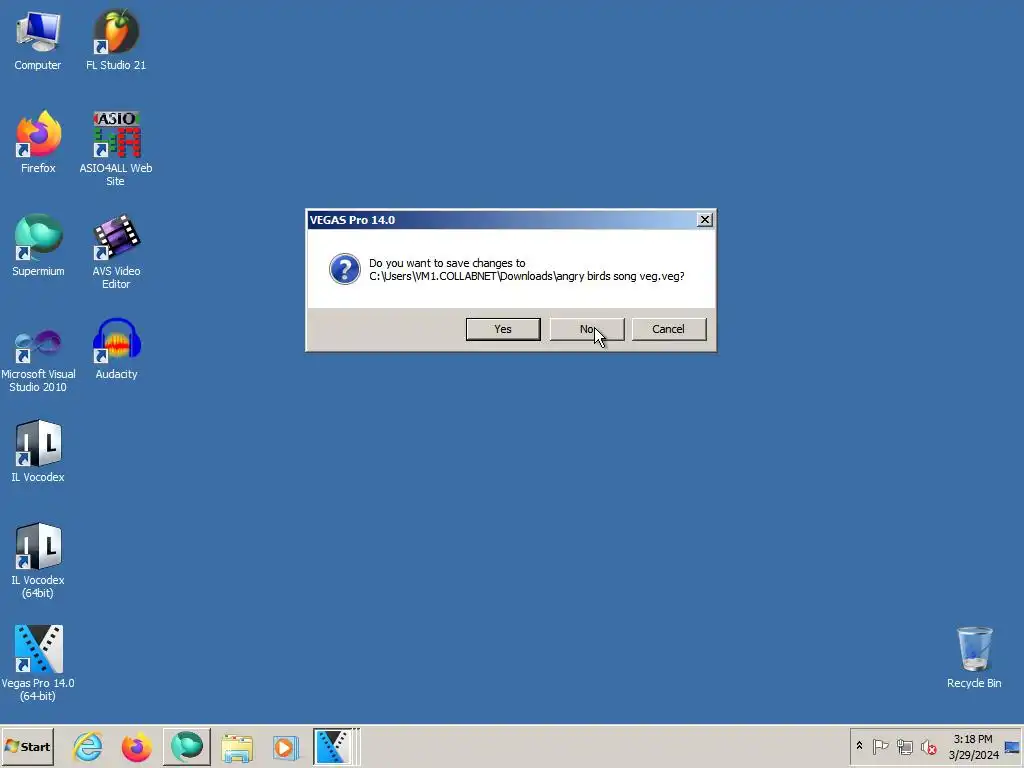The image size is (1024, 768).
Task: Click Yes to save changes
Action: 503,329
